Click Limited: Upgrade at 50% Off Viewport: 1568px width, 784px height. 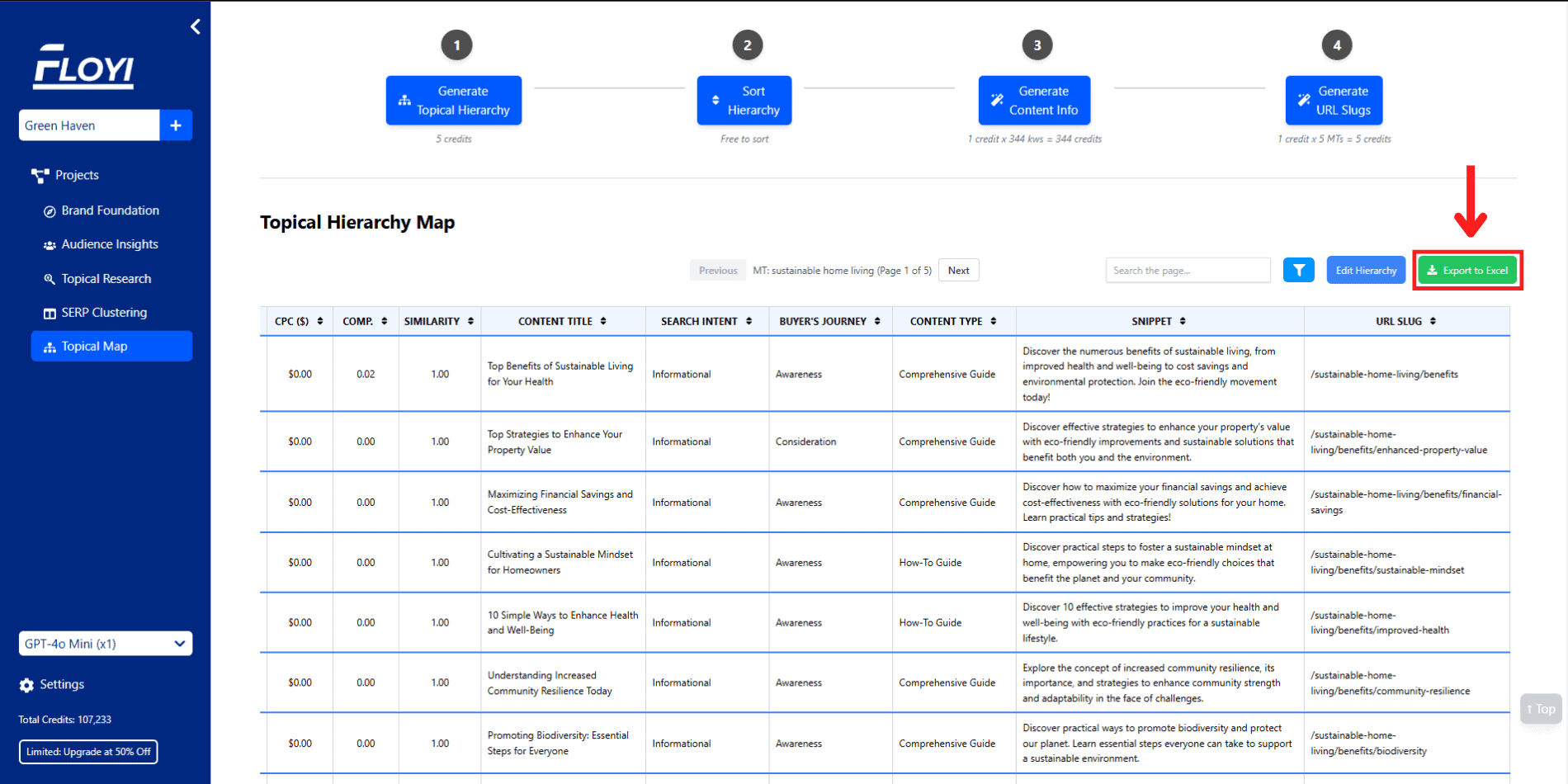pyautogui.click(x=88, y=752)
